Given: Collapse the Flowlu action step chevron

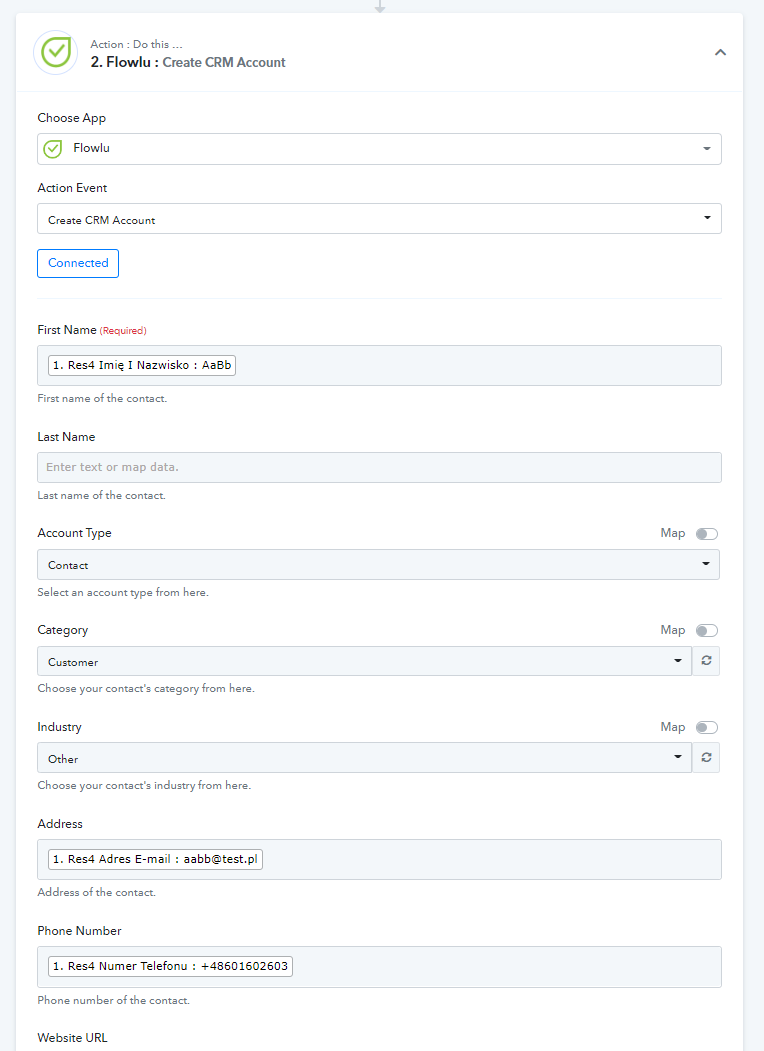Looking at the screenshot, I should coord(720,52).
